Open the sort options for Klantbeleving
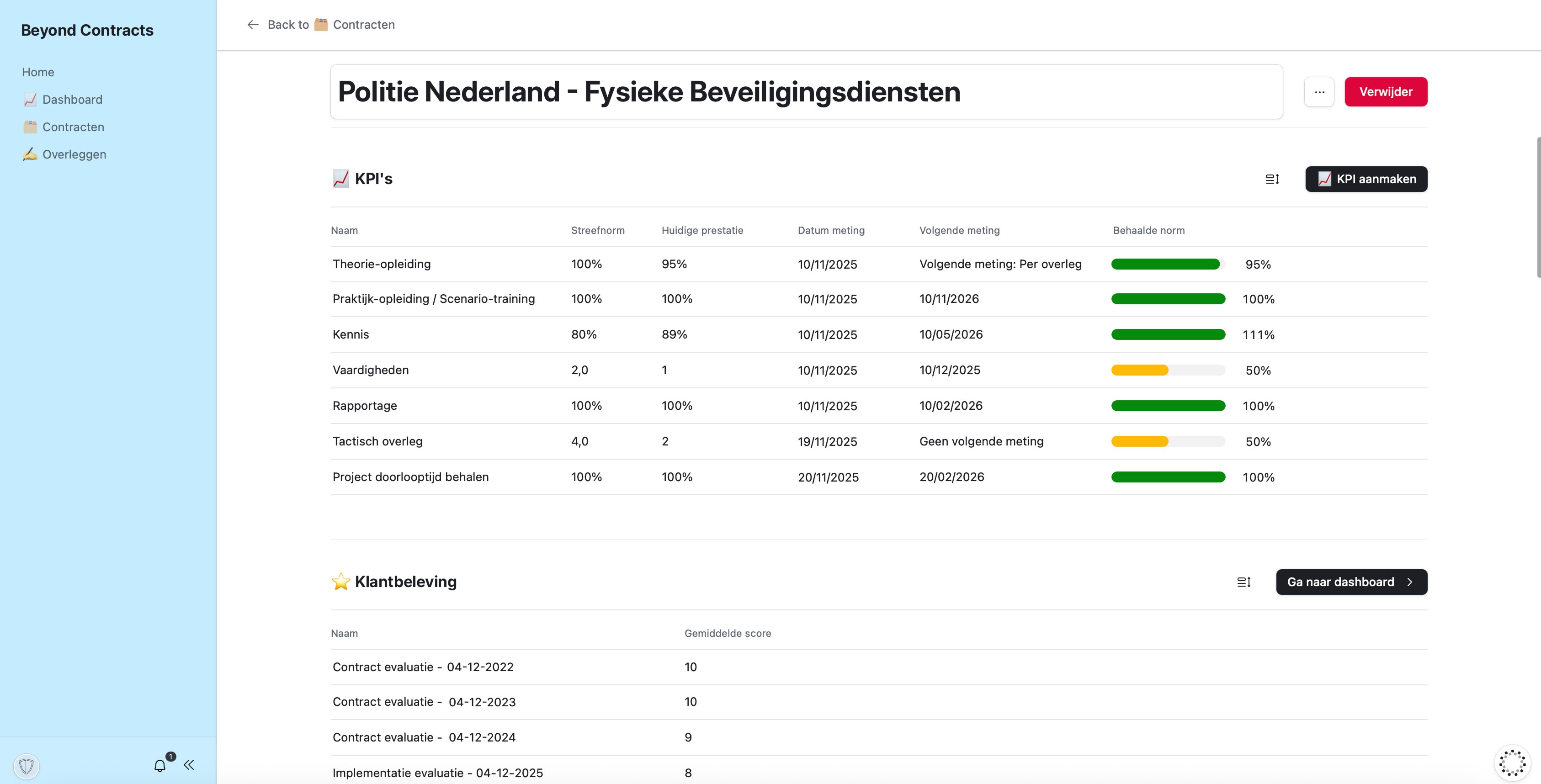Image resolution: width=1541 pixels, height=784 pixels. tap(1243, 581)
